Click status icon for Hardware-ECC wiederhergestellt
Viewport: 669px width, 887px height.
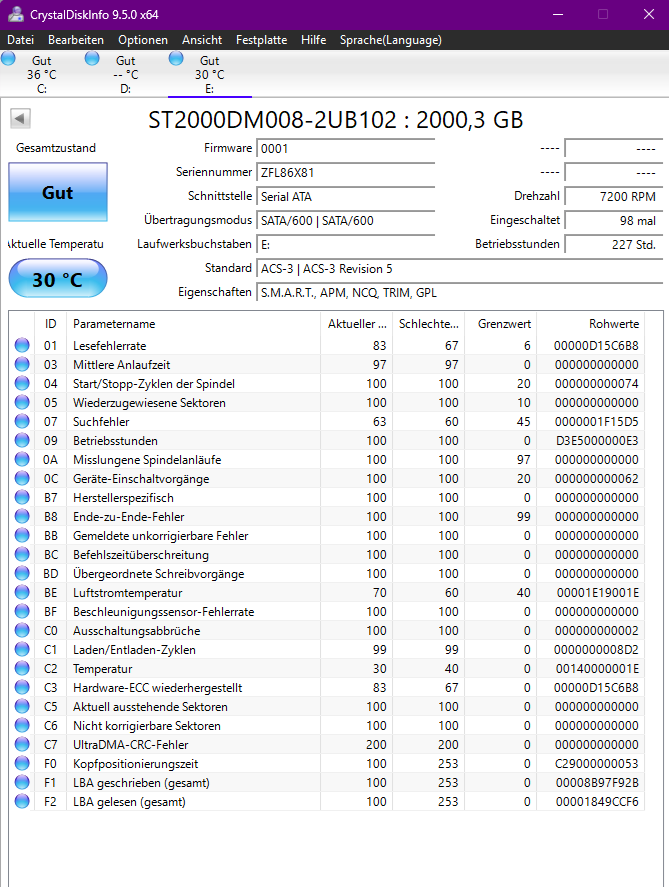[22, 687]
